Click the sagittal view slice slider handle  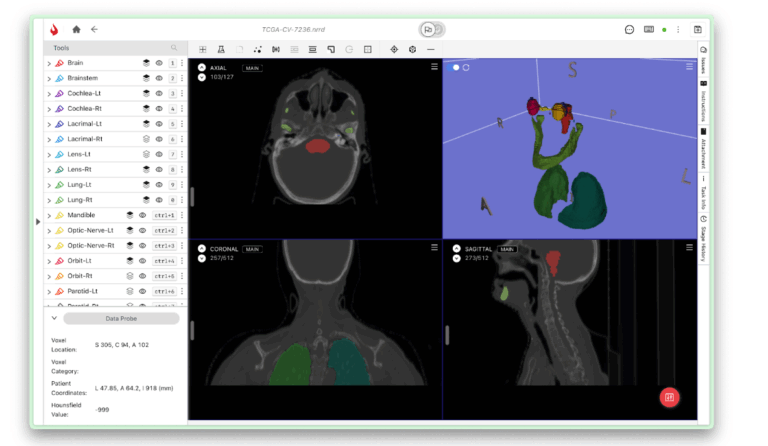coord(447,335)
